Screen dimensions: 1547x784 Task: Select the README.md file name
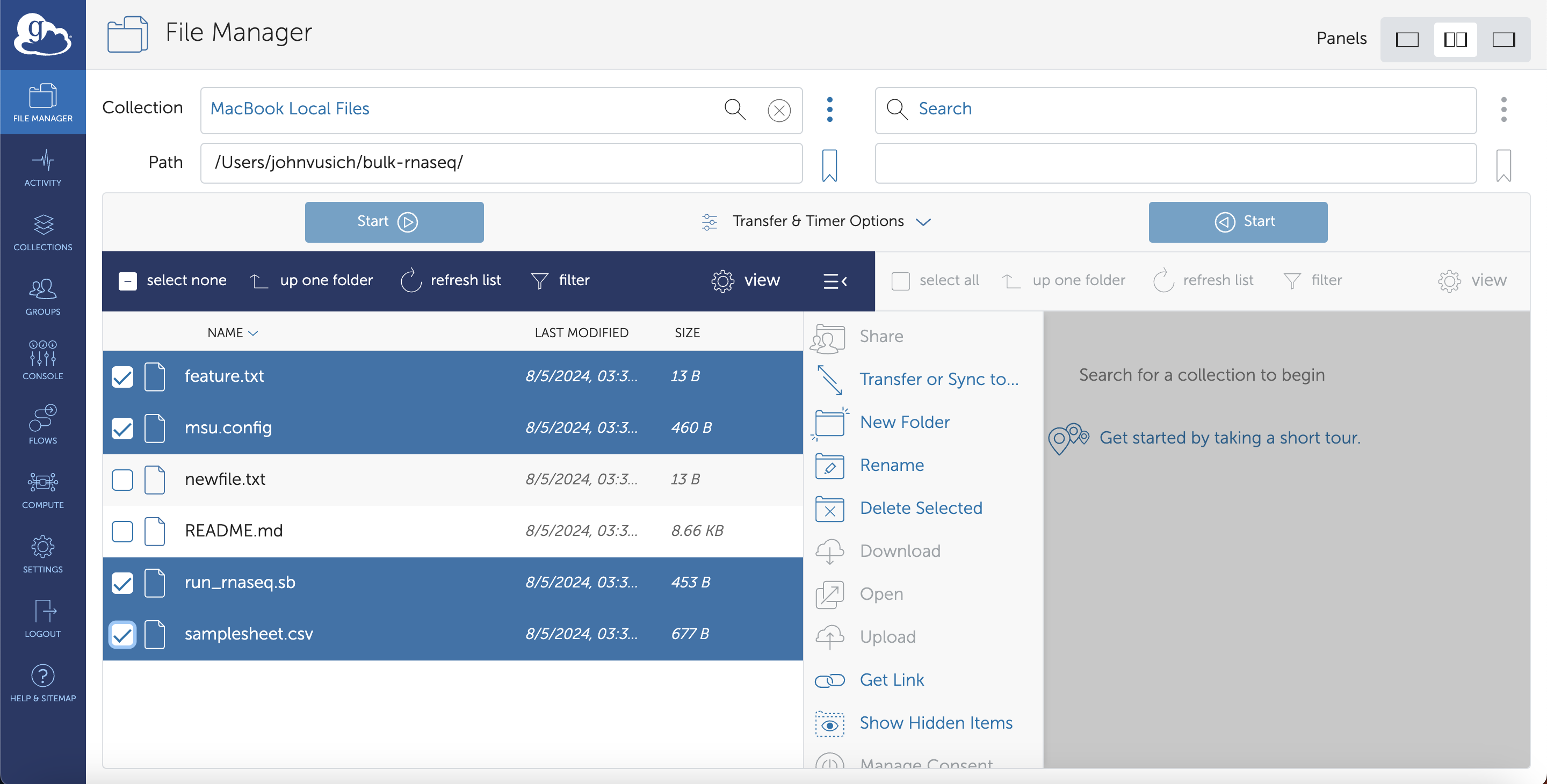(x=234, y=531)
